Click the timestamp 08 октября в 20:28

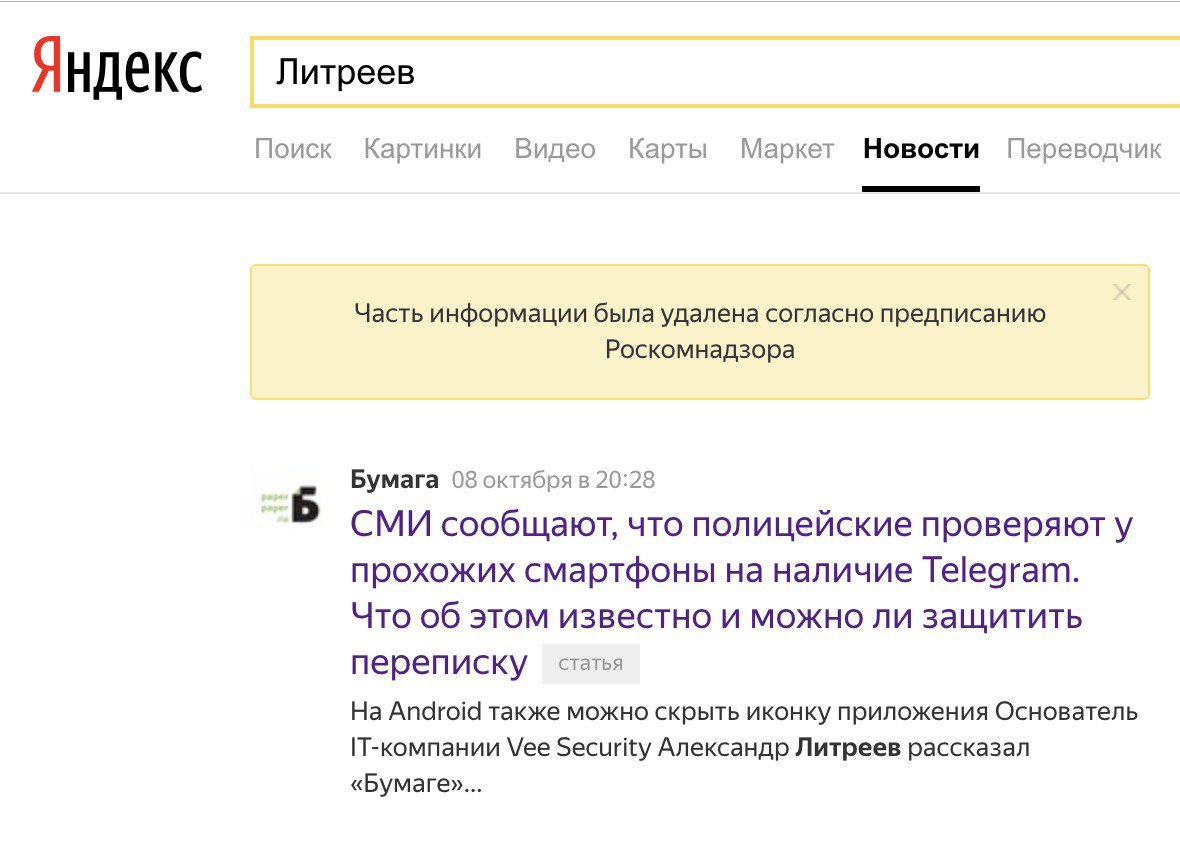[x=553, y=480]
